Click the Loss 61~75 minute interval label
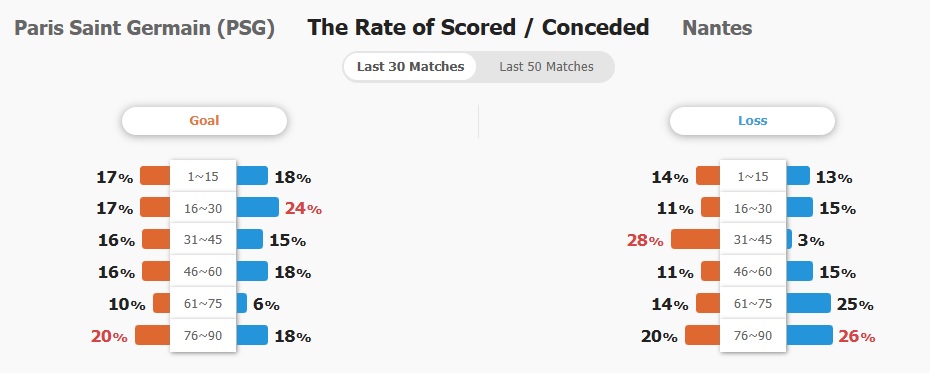This screenshot has height=388, width=930. click(x=753, y=304)
